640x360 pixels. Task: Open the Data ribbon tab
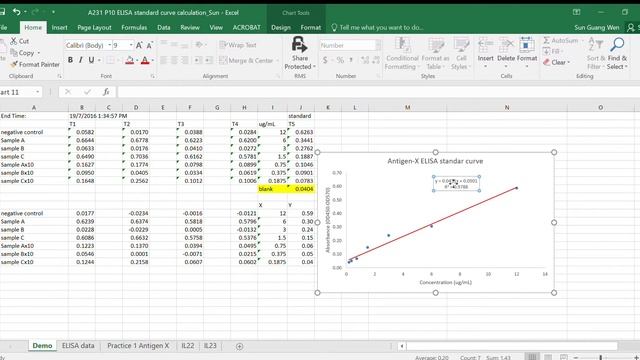(x=163, y=27)
